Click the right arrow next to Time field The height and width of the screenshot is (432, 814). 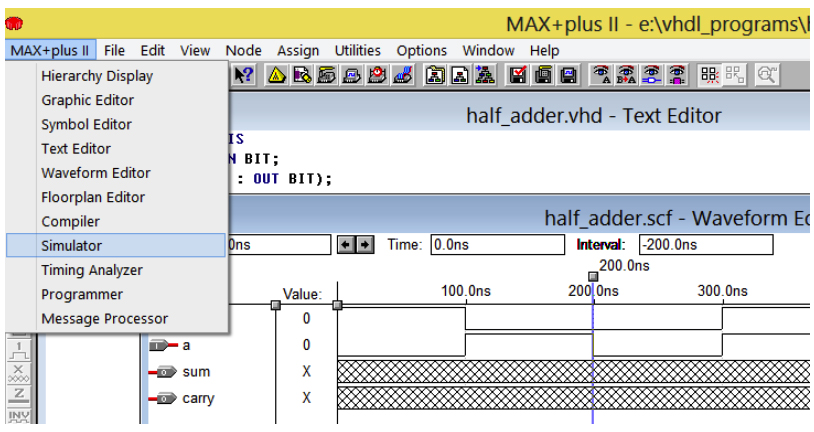(365, 245)
